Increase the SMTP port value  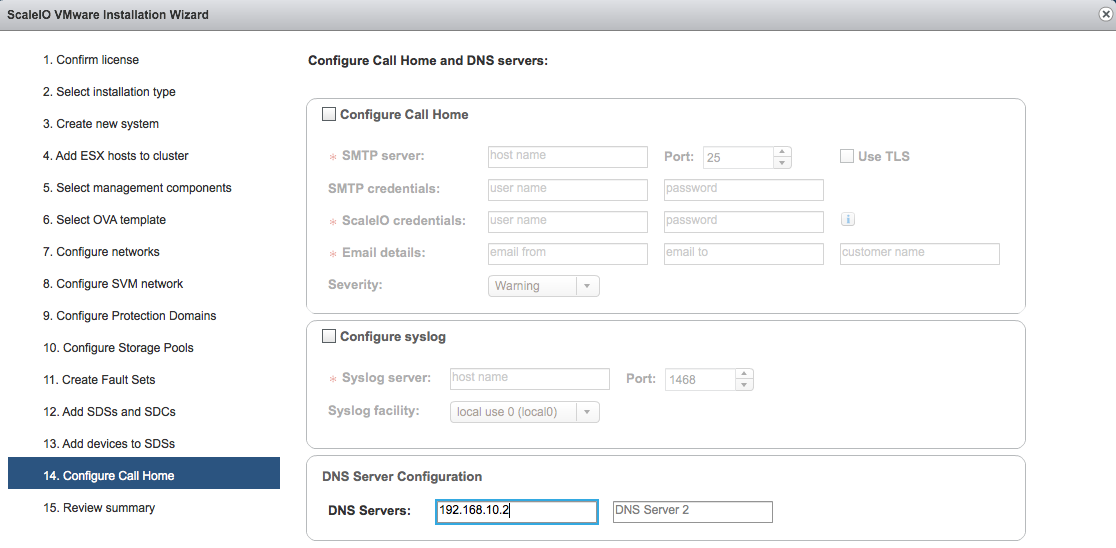783,152
